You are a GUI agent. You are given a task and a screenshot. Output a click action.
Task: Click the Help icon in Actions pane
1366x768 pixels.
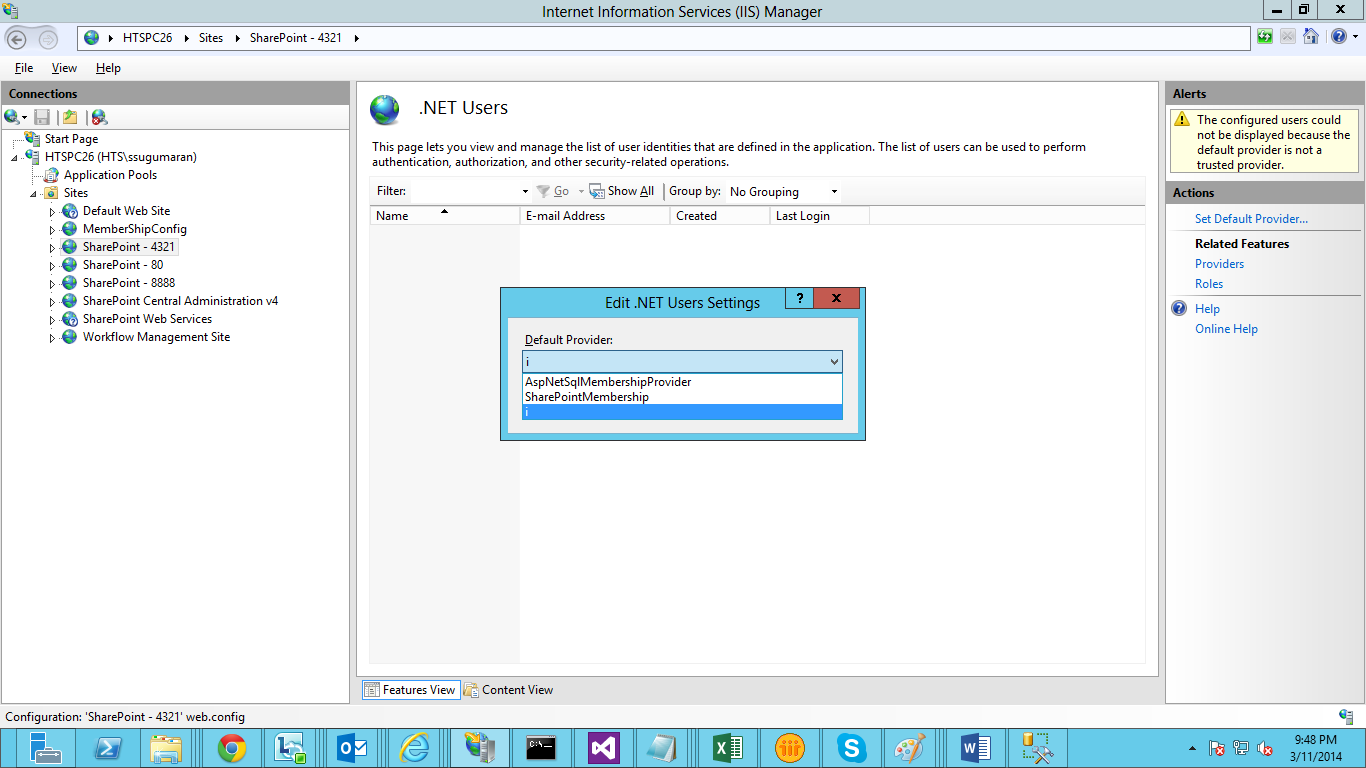pos(1180,309)
